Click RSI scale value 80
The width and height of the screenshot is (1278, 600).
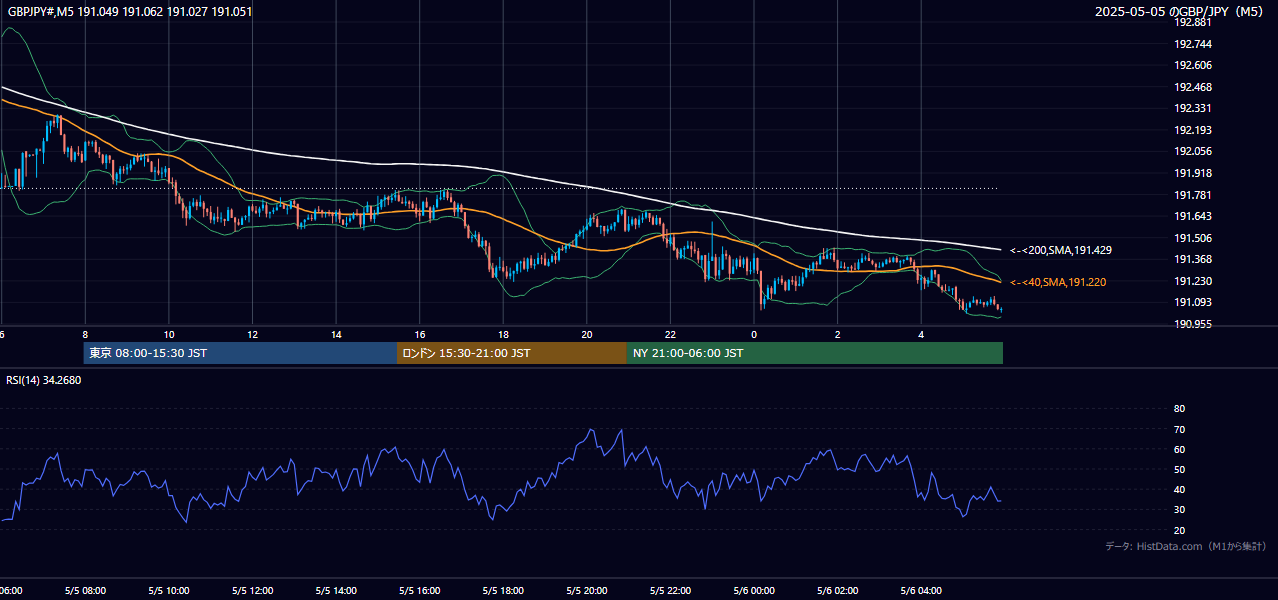click(1179, 409)
